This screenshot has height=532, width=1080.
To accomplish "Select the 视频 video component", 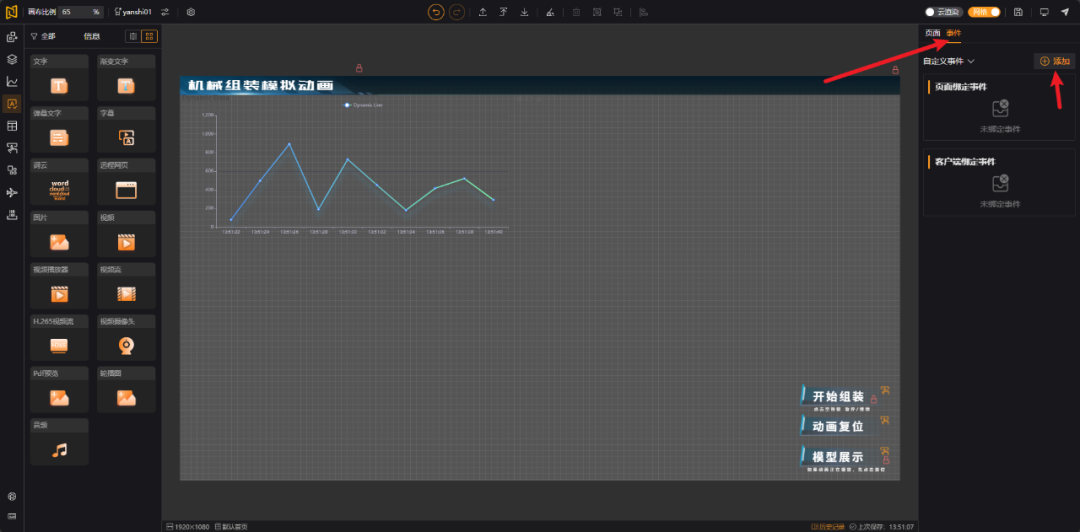I will [126, 234].
